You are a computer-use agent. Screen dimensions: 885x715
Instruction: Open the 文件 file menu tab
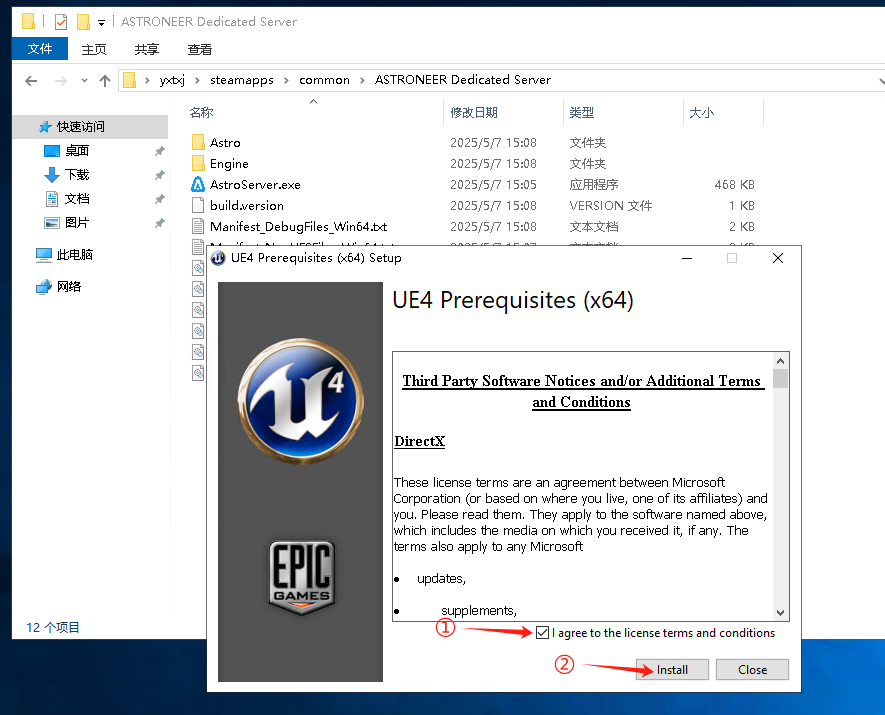pyautogui.click(x=40, y=49)
